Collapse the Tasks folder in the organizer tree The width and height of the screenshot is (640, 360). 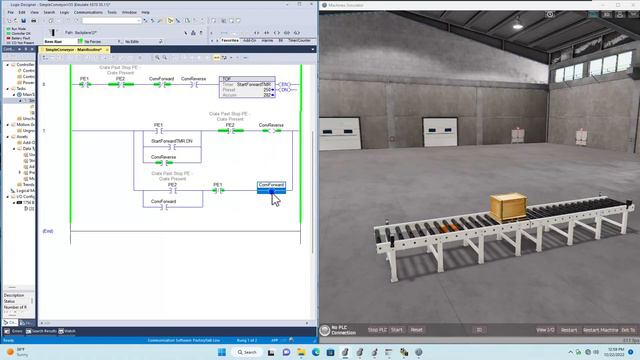(7, 89)
